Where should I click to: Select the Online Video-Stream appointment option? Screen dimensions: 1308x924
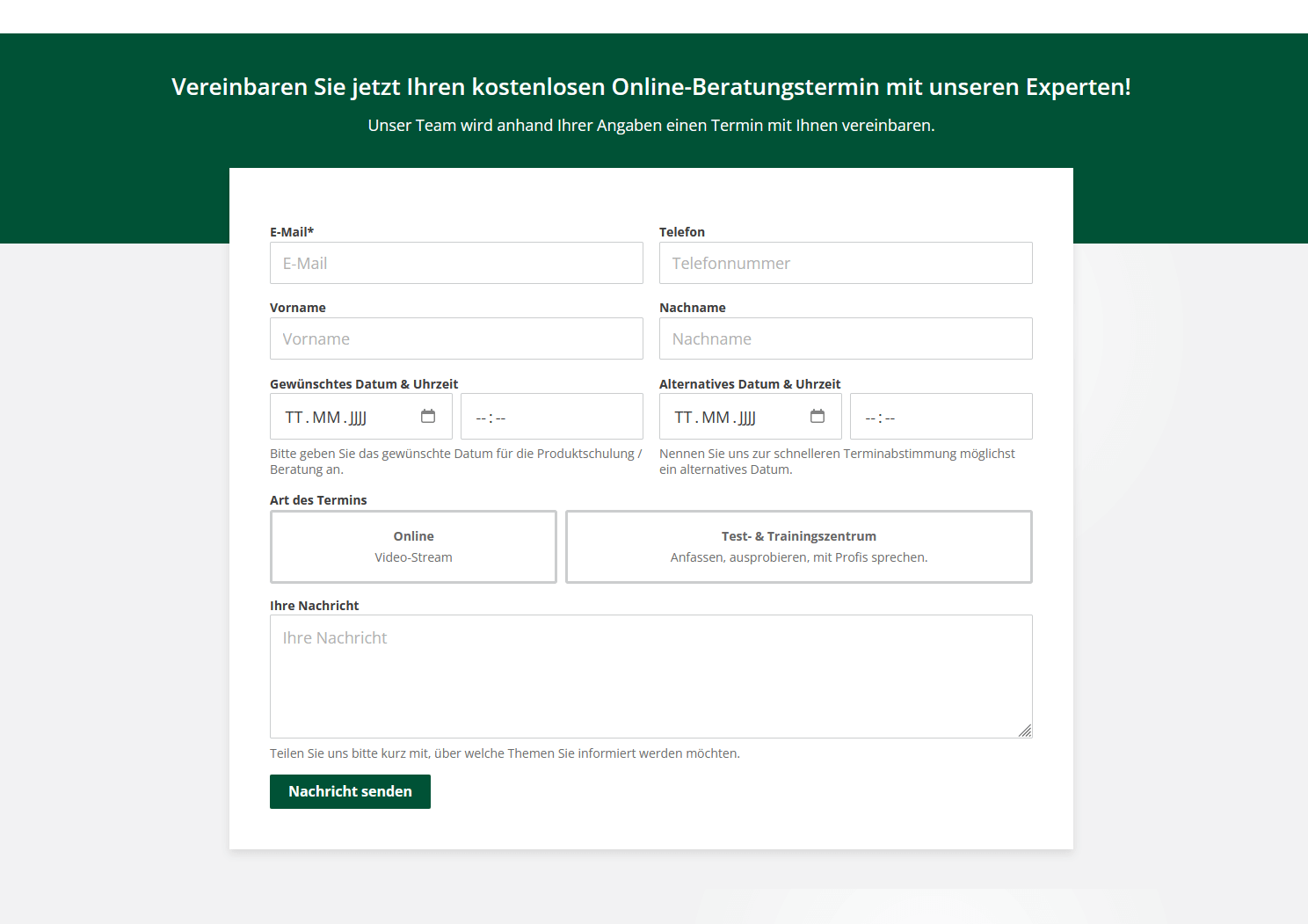[x=413, y=546]
